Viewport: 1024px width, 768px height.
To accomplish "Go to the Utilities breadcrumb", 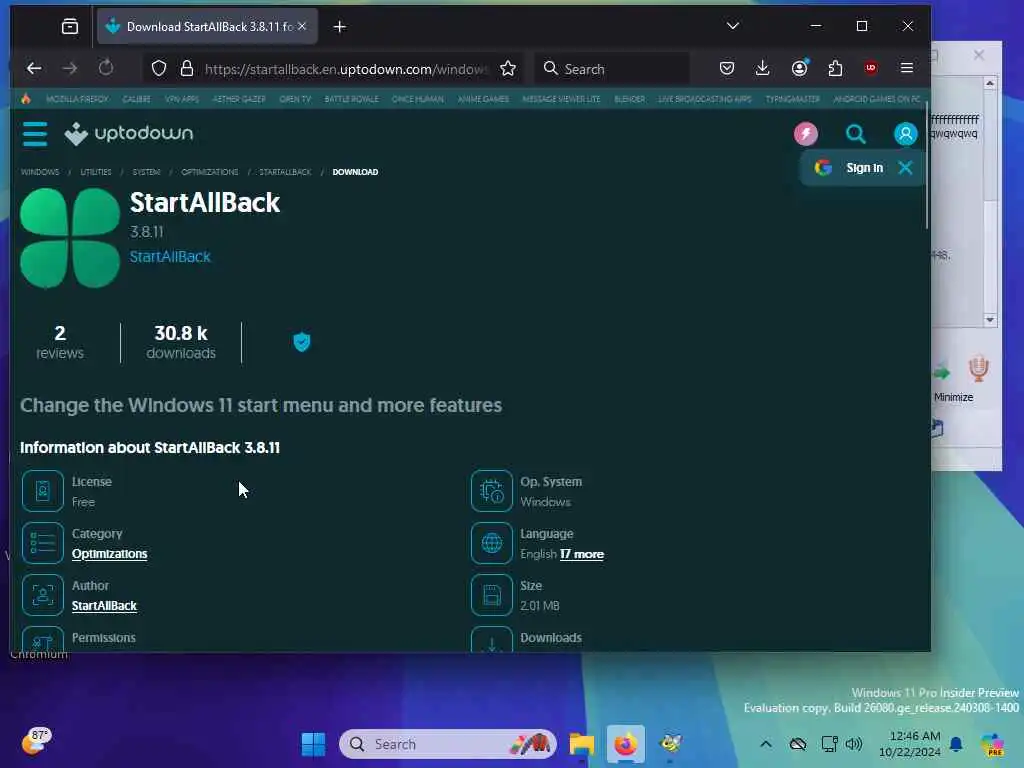I will pos(96,172).
